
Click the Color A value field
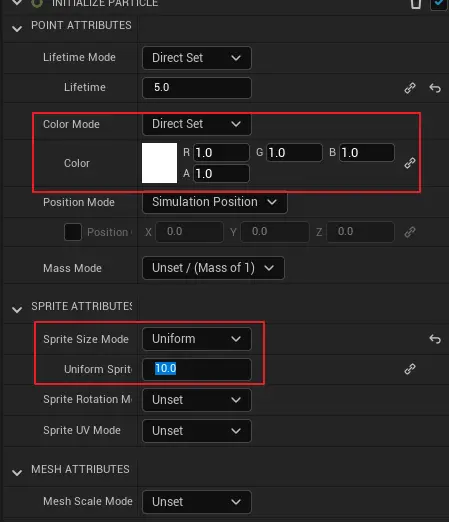coord(221,174)
